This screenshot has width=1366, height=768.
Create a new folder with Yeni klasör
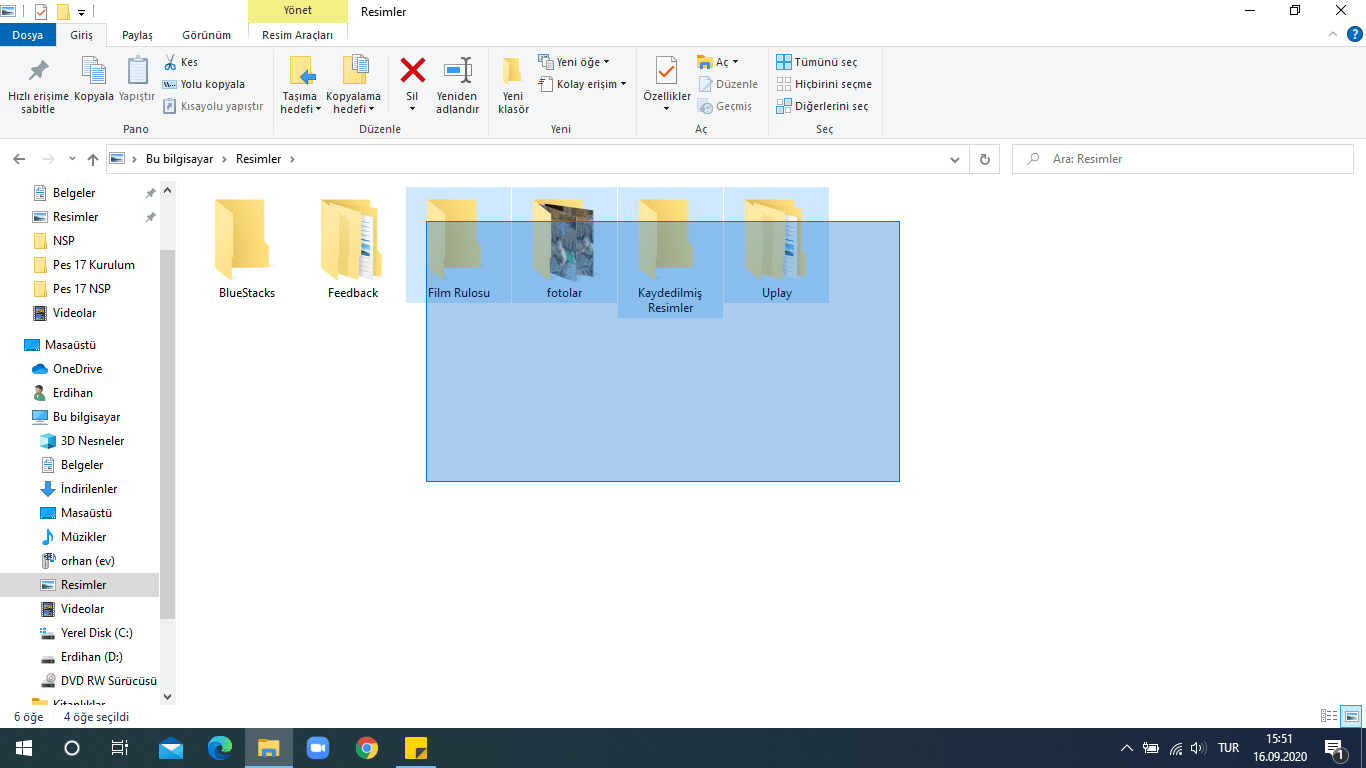click(513, 86)
